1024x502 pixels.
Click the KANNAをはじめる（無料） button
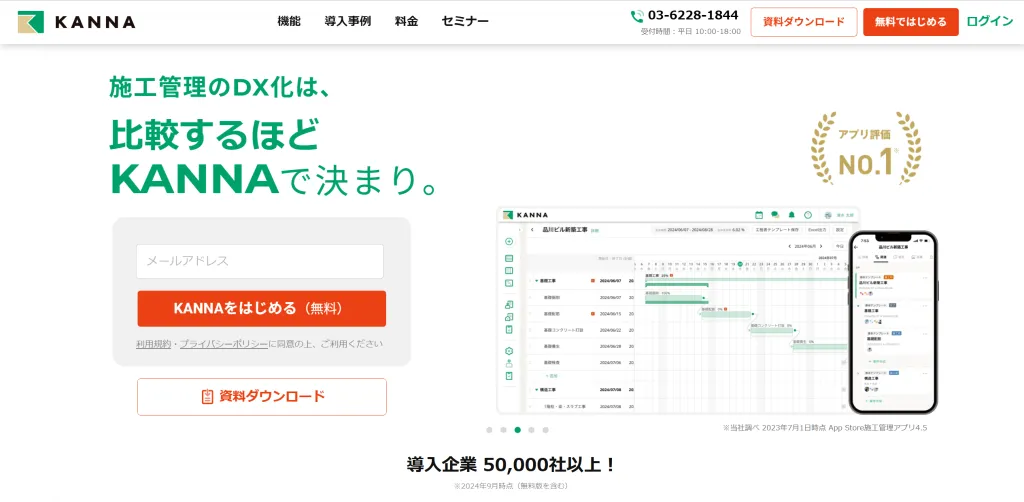pyautogui.click(x=261, y=309)
